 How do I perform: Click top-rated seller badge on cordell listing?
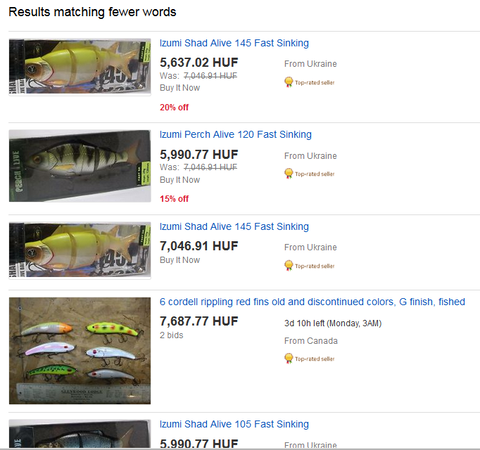pyautogui.click(x=309, y=358)
